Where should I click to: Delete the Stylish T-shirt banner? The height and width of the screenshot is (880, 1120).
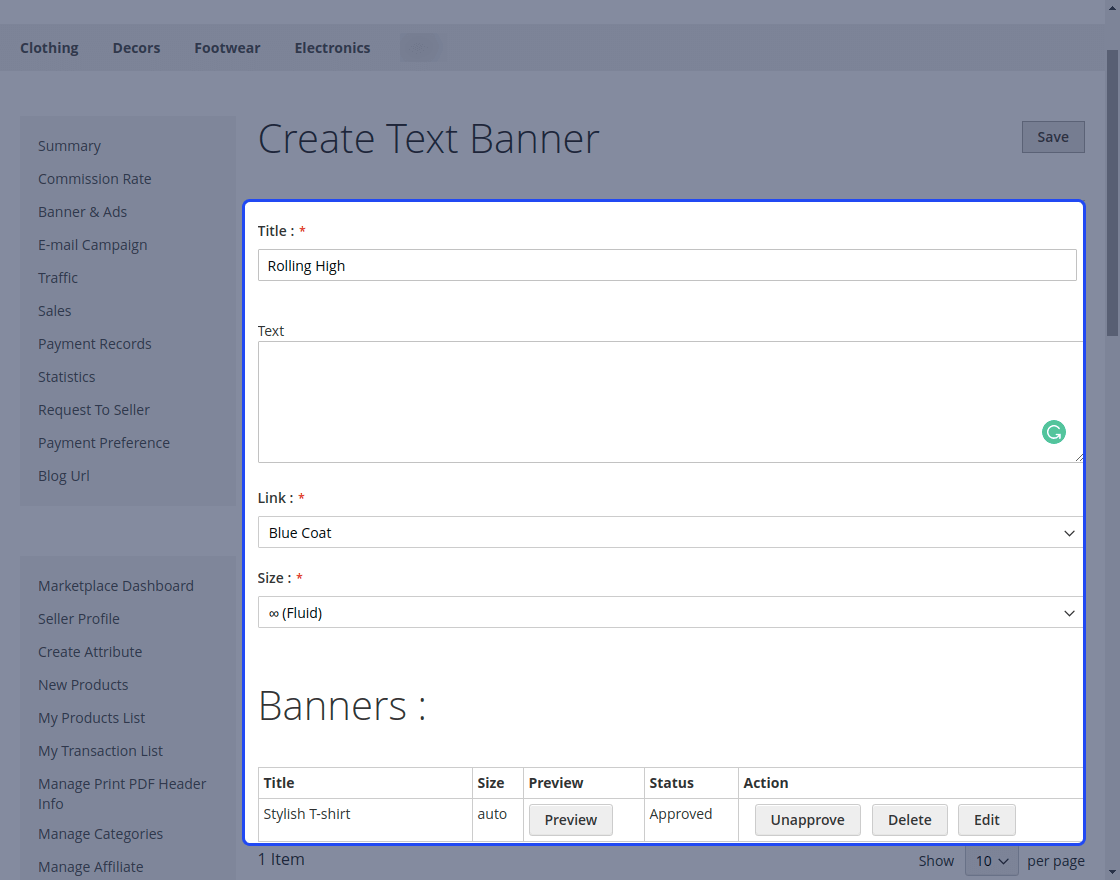909,820
